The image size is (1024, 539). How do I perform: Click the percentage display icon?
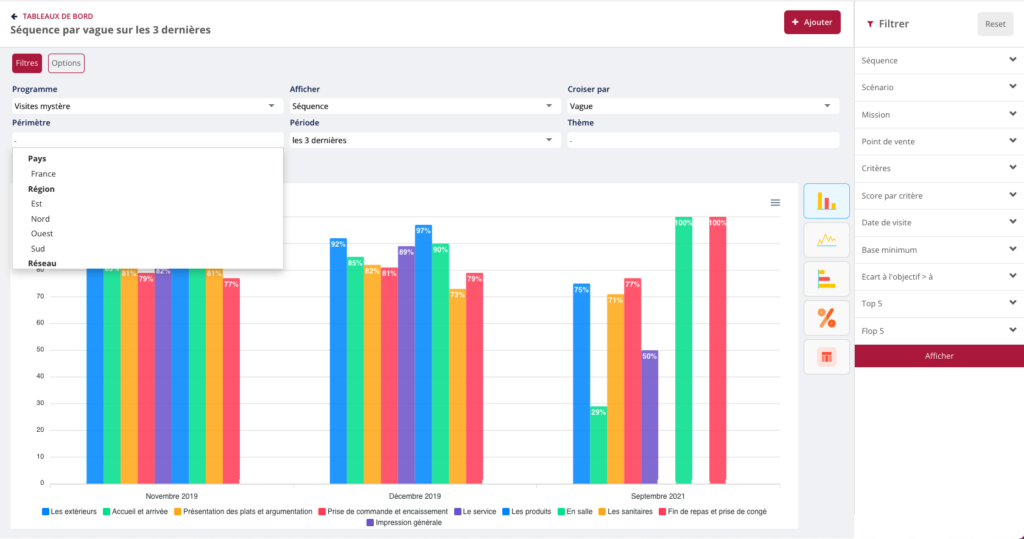click(826, 318)
